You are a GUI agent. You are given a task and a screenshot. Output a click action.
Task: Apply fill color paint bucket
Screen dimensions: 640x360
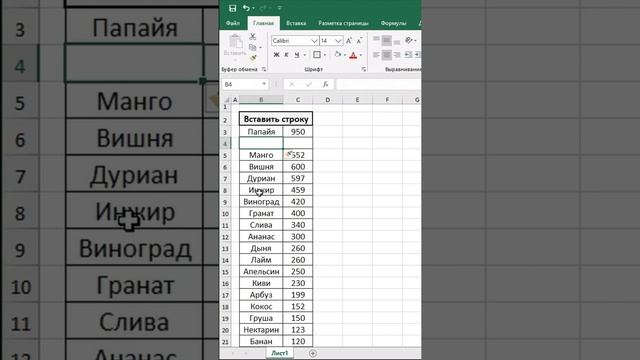338,55
